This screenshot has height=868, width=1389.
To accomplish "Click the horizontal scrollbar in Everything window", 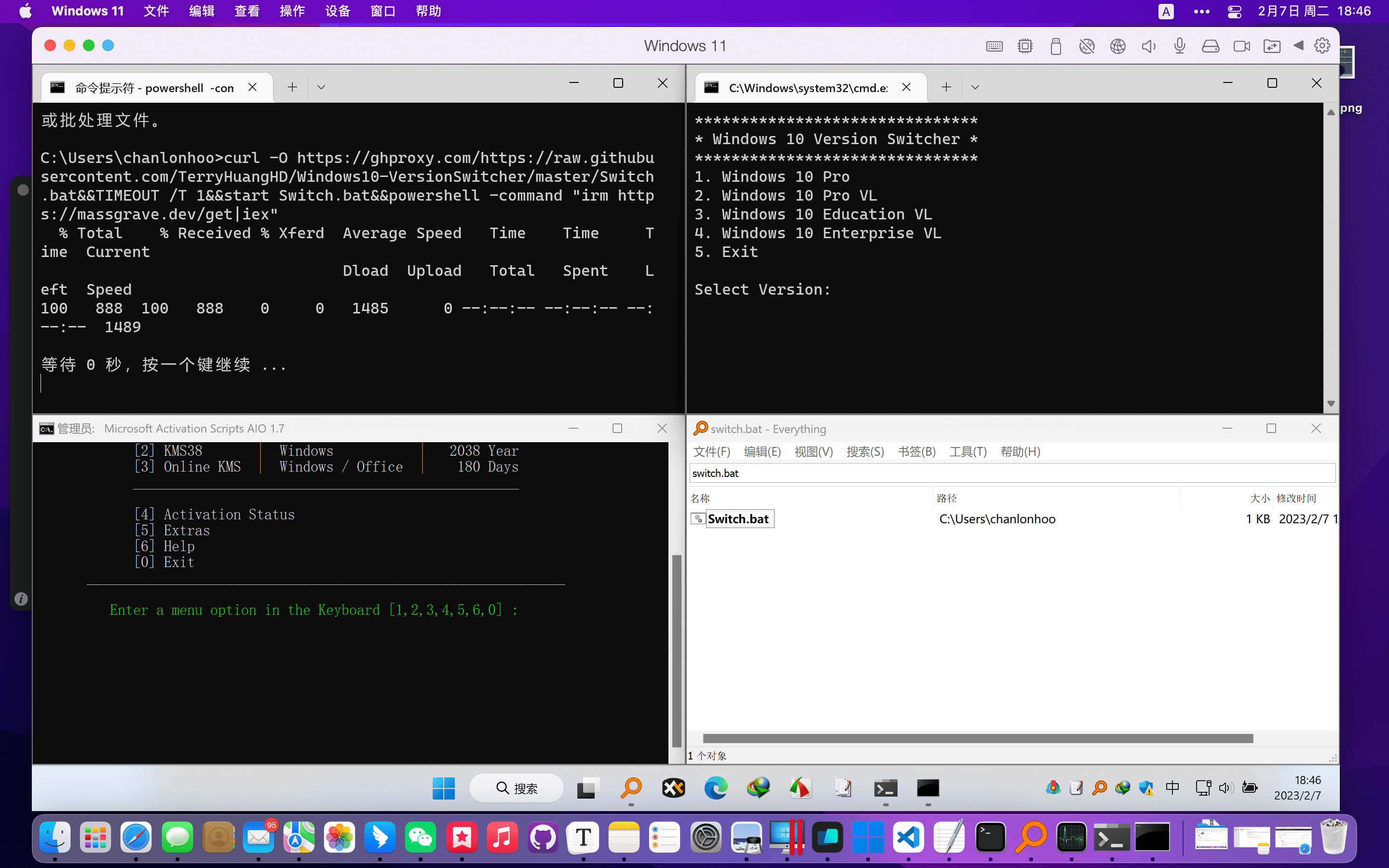I will tap(978, 738).
